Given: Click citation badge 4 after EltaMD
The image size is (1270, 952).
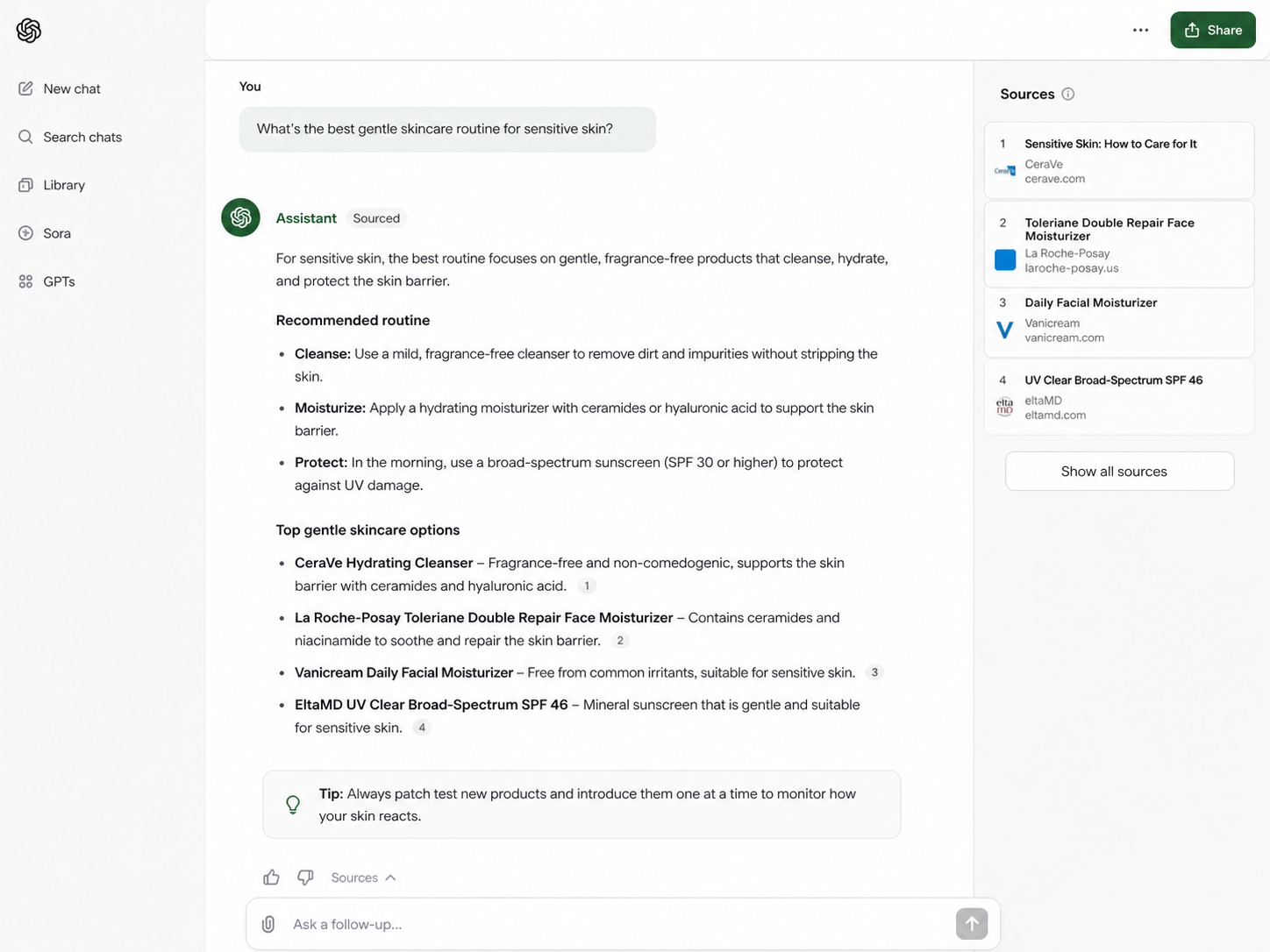Looking at the screenshot, I should pos(422,728).
